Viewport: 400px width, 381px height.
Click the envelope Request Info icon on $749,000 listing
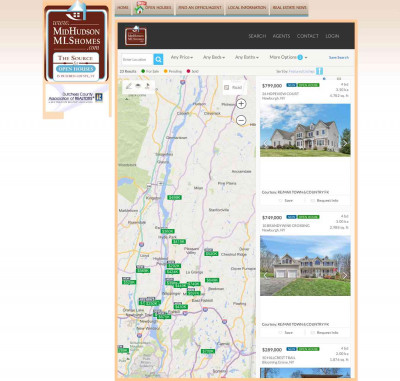[312, 332]
